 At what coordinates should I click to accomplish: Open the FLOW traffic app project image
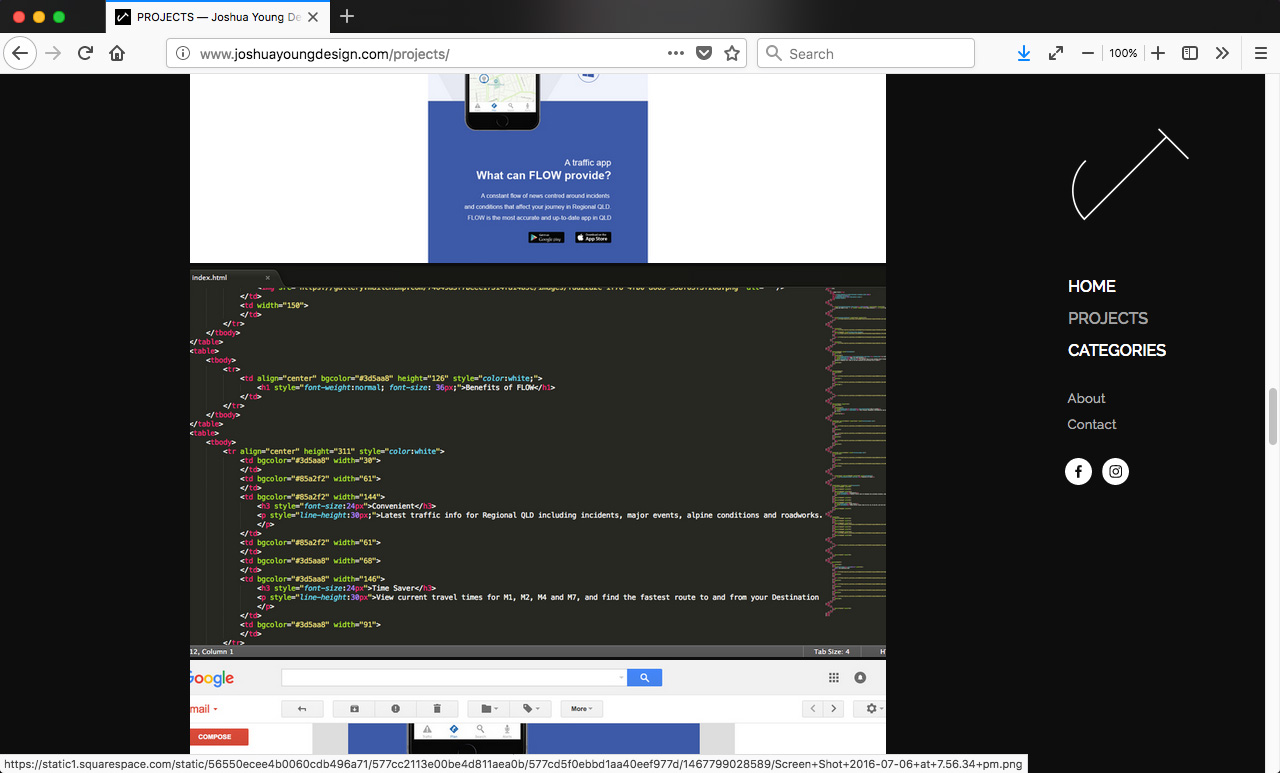coord(538,168)
